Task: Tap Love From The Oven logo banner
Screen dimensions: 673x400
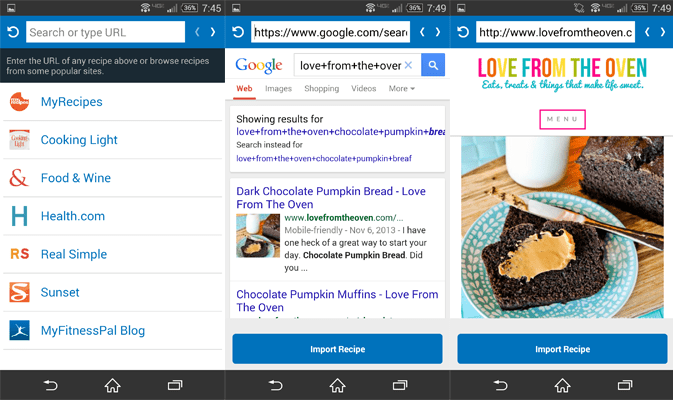Action: click(562, 74)
